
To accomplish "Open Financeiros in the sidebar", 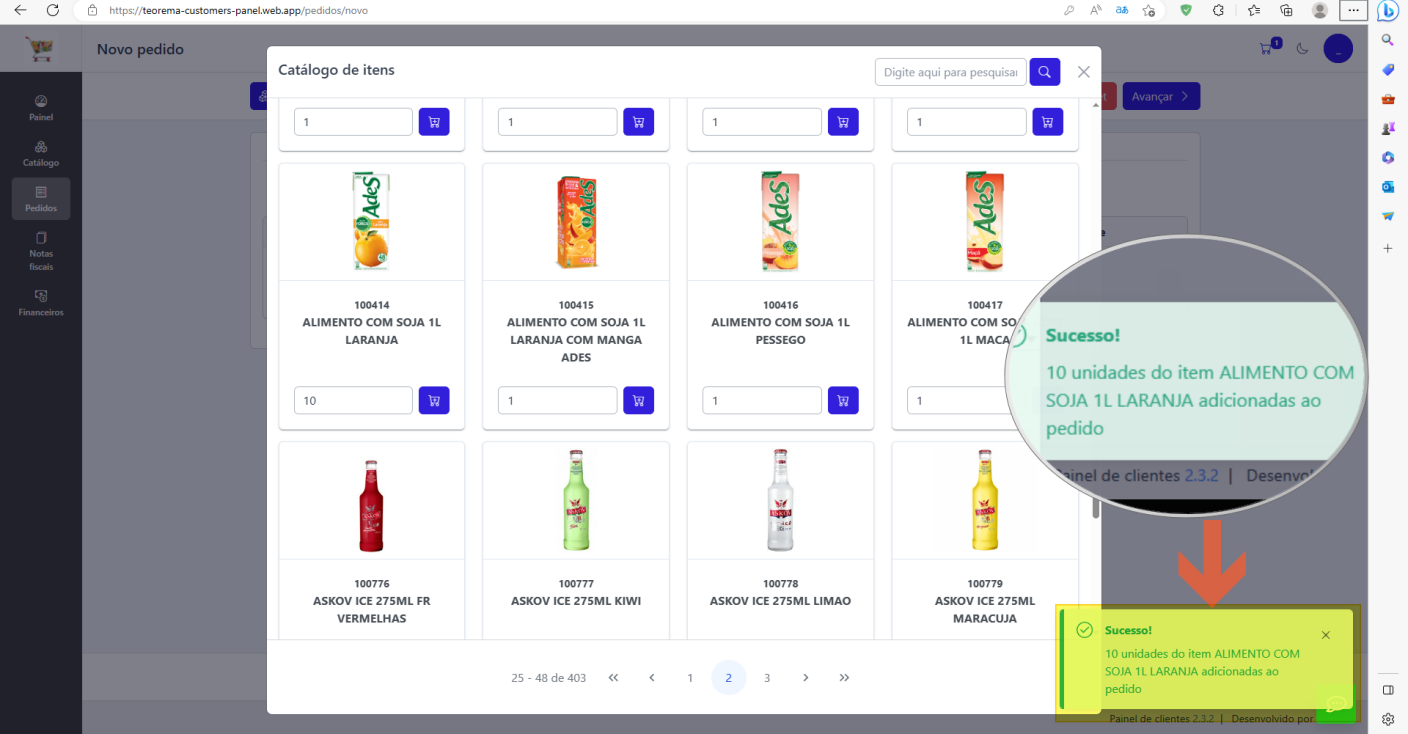I will coord(41,303).
